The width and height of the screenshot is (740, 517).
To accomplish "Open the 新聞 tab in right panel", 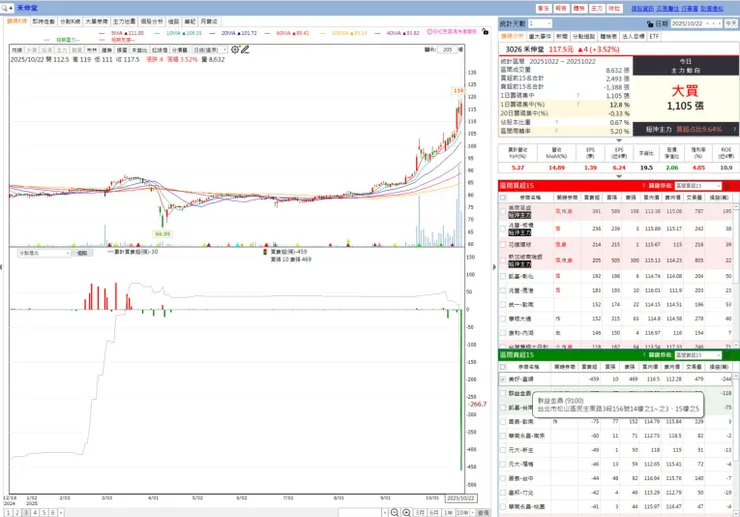I will point(562,36).
